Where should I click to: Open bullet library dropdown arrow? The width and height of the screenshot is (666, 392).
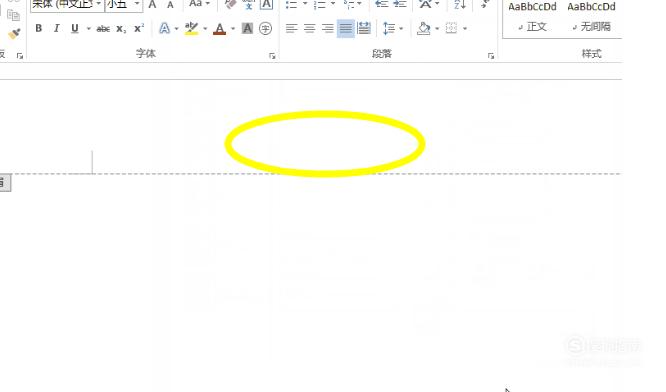[305, 4]
